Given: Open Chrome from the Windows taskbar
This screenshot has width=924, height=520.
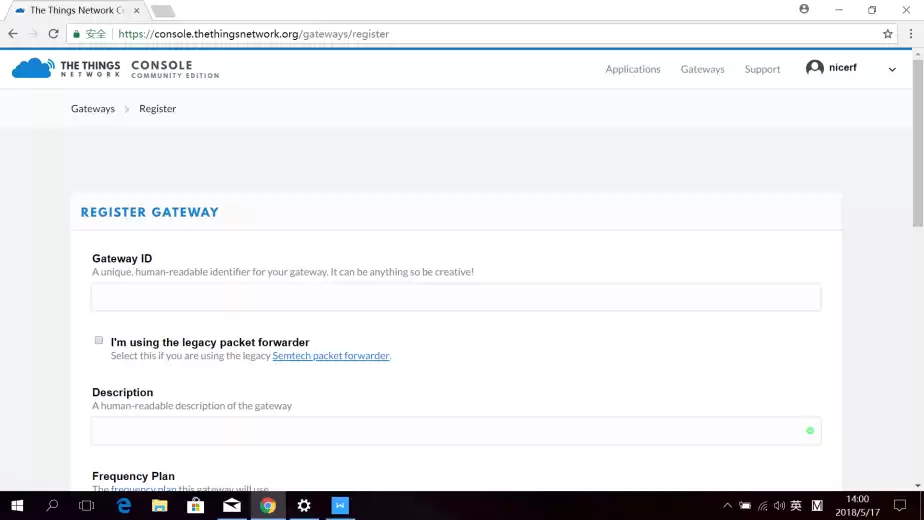Looking at the screenshot, I should click(x=268, y=506).
